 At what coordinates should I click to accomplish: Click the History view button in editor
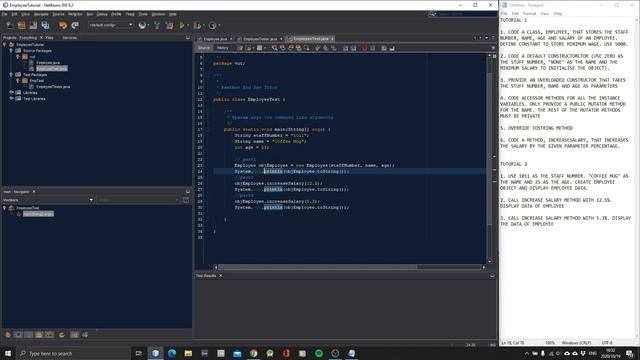pyautogui.click(x=222, y=48)
